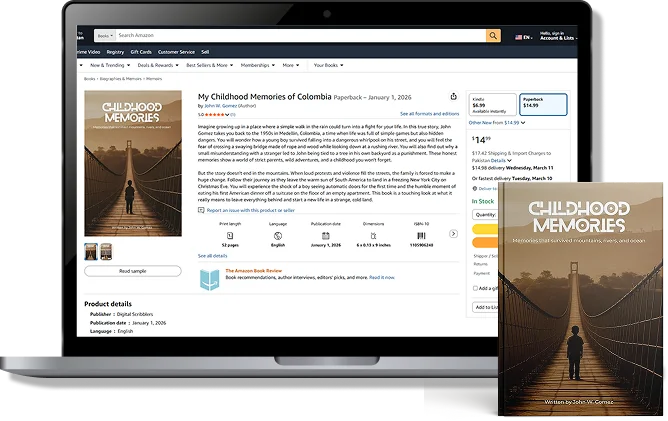Image resolution: width=668 pixels, height=421 pixels.
Task: Open the Books search category dropdown
Action: (x=105, y=36)
